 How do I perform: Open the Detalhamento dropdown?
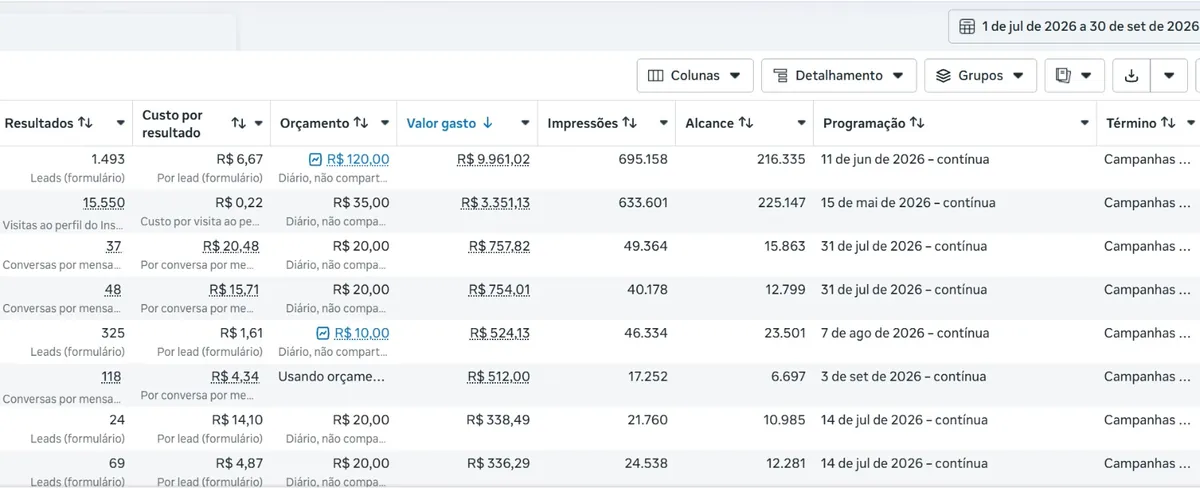(x=839, y=75)
